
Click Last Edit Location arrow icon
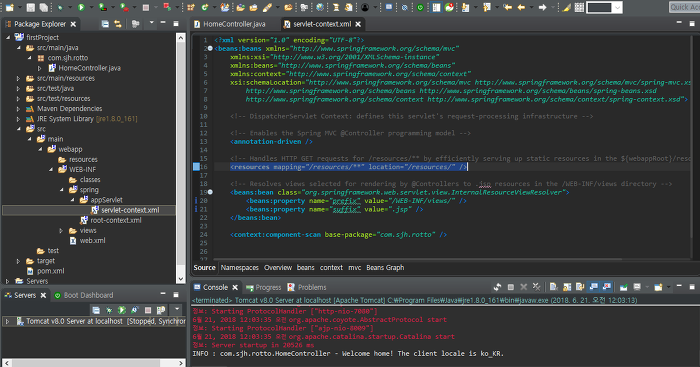point(508,7)
